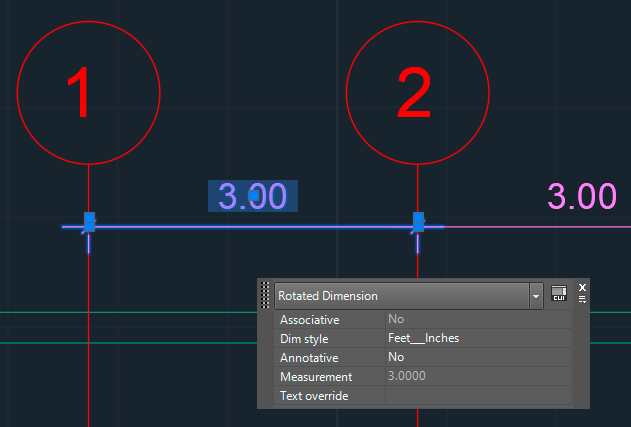Select the Dim style property label
Viewport: 631px width, 427px height.
pyautogui.click(x=304, y=339)
